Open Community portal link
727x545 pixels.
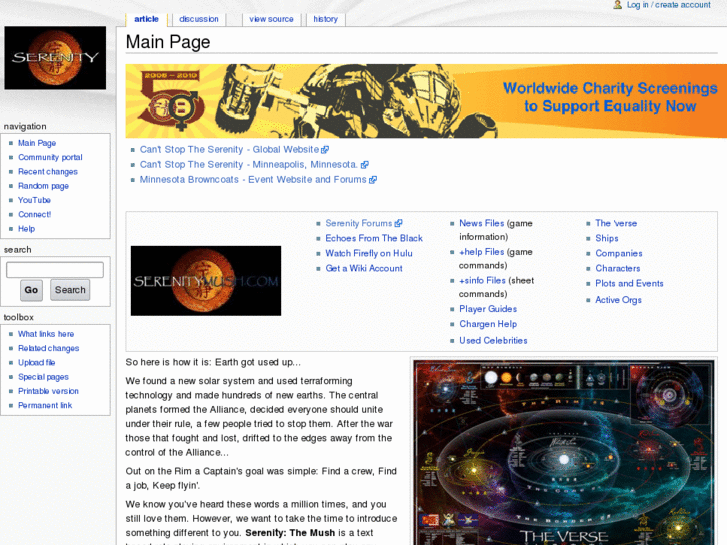(50, 157)
